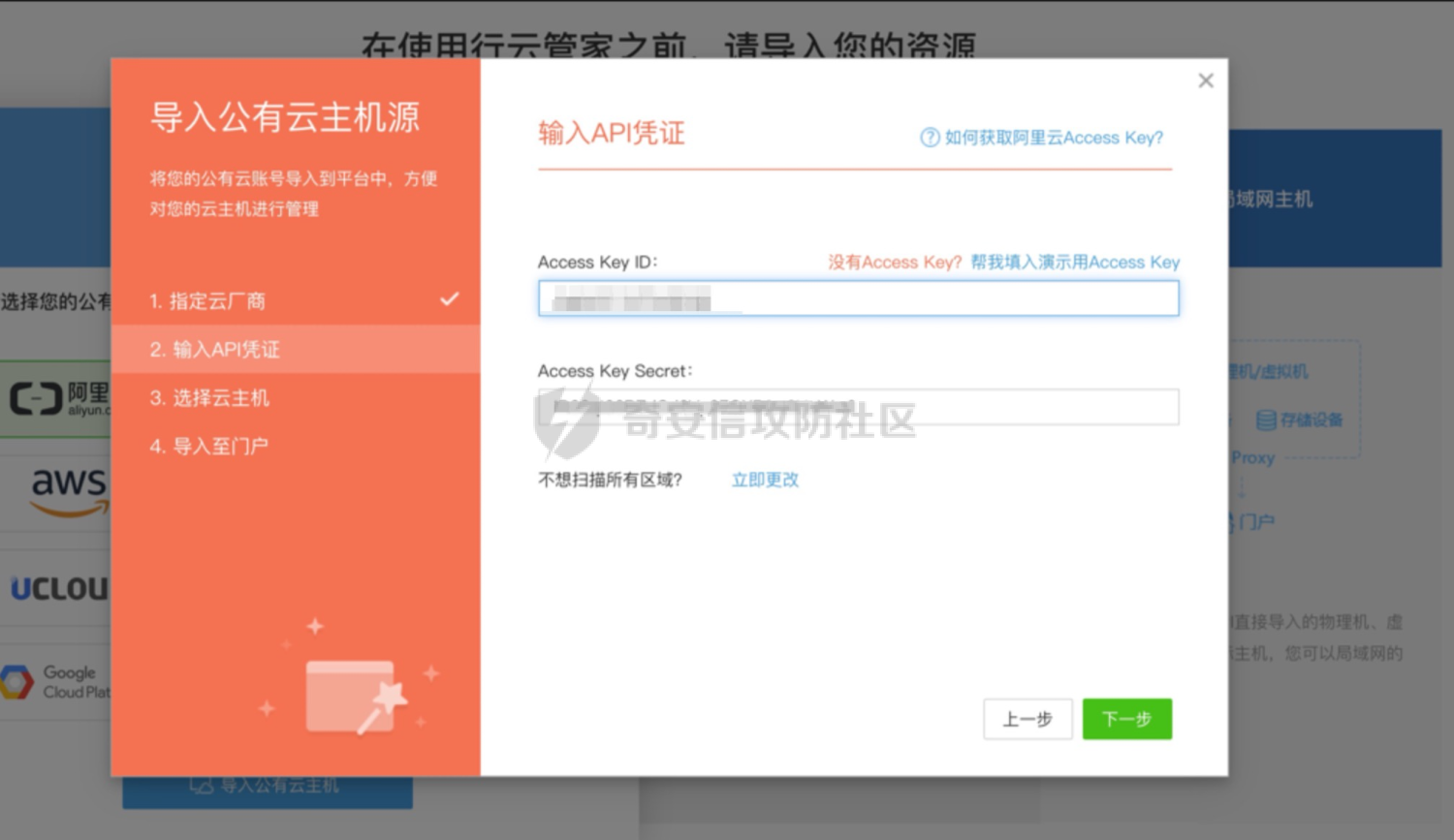Click 帮我填入演示用Access Key link
The height and width of the screenshot is (840, 1454).
tap(1075, 263)
